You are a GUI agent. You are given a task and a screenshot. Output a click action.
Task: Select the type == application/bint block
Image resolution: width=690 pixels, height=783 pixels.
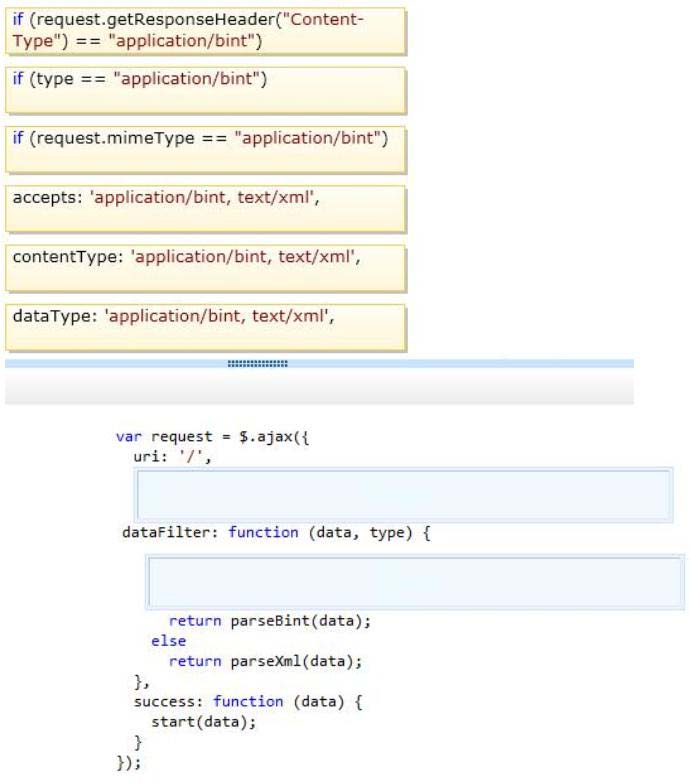pyautogui.click(x=205, y=90)
